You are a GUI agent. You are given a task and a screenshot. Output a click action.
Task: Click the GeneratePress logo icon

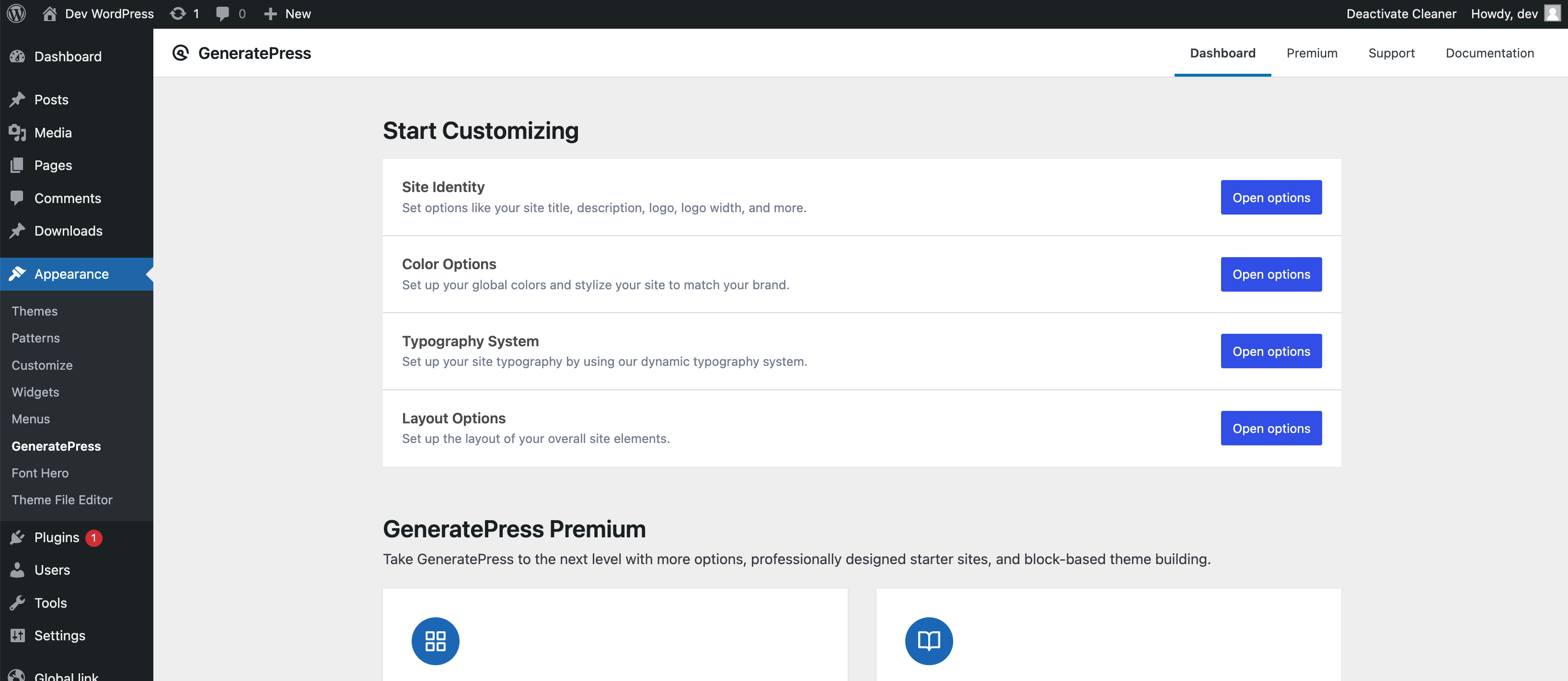180,53
